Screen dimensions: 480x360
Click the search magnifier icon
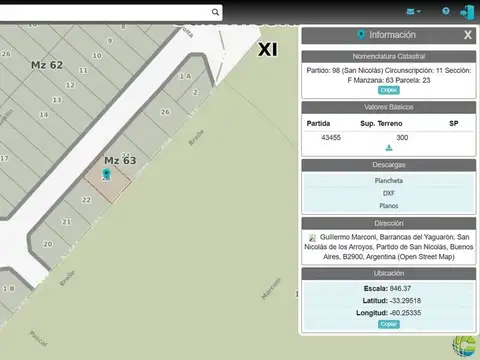(215, 12)
